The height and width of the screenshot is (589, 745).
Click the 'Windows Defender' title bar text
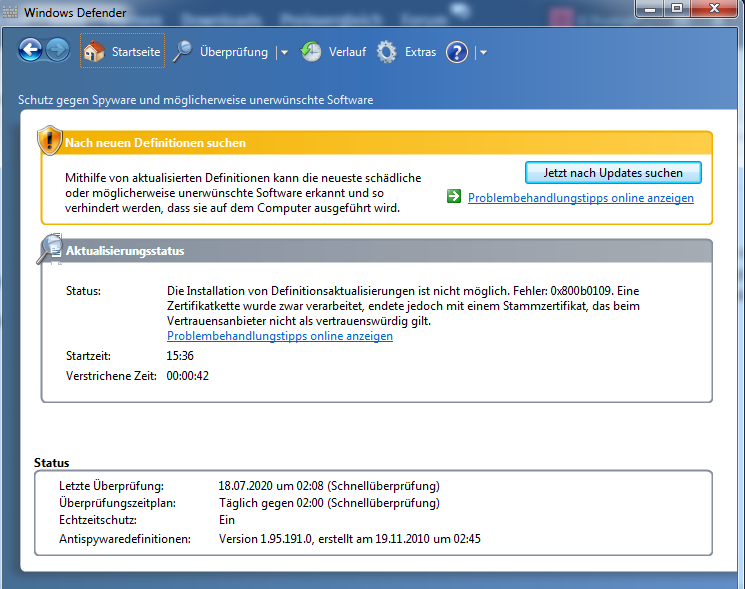point(75,12)
